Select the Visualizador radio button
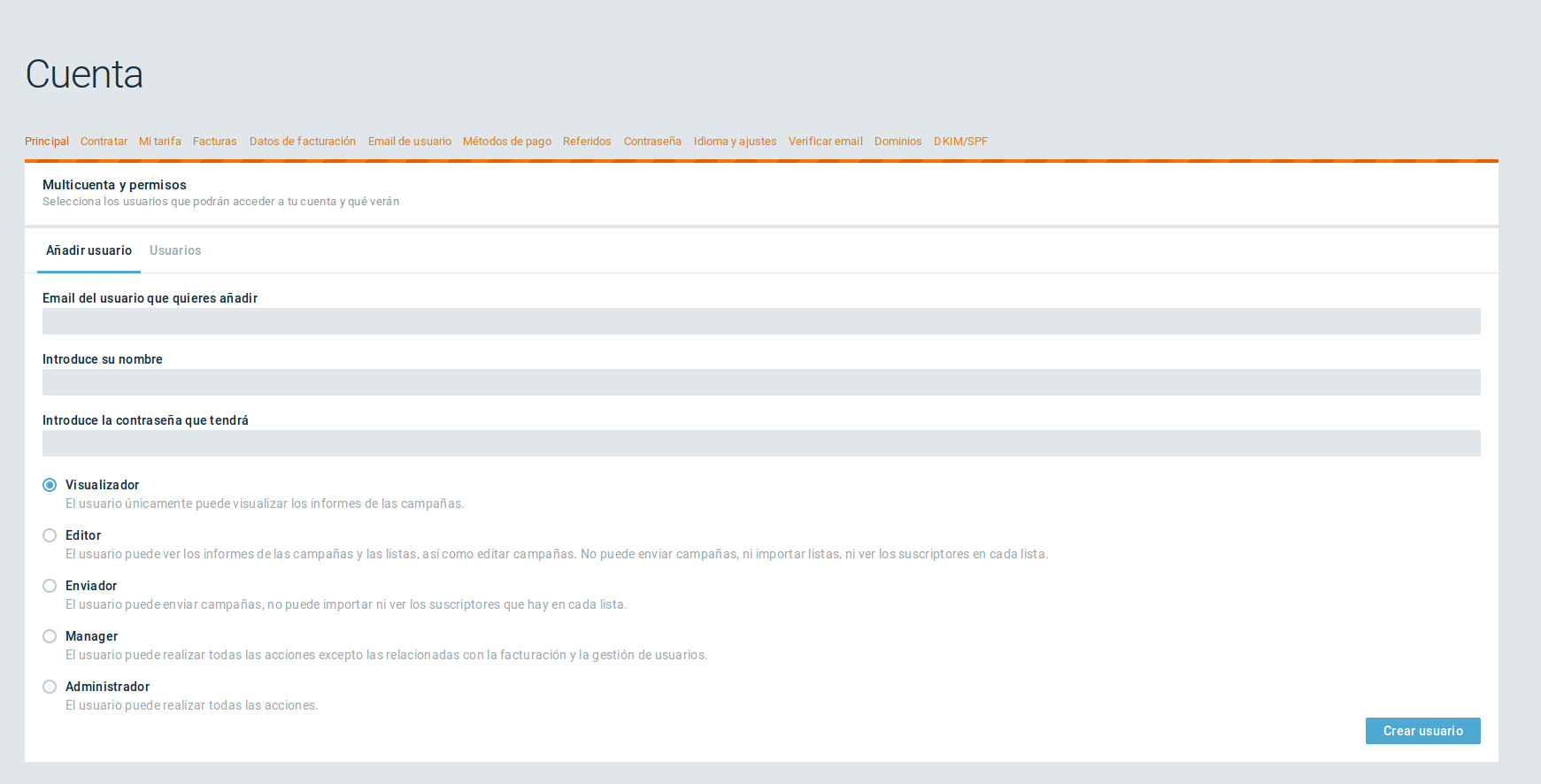 click(50, 485)
